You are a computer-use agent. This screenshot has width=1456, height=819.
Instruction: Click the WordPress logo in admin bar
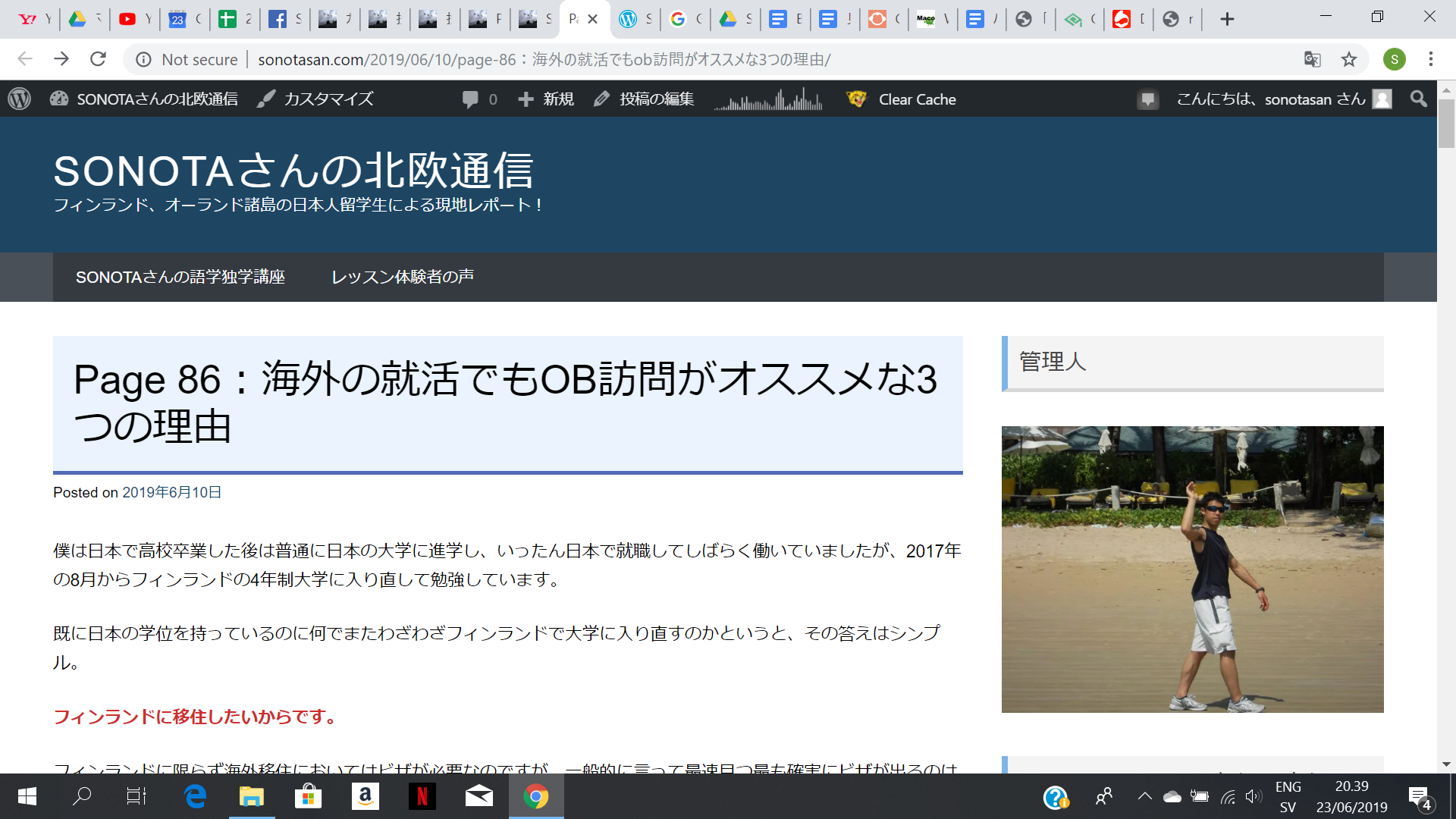tap(20, 99)
